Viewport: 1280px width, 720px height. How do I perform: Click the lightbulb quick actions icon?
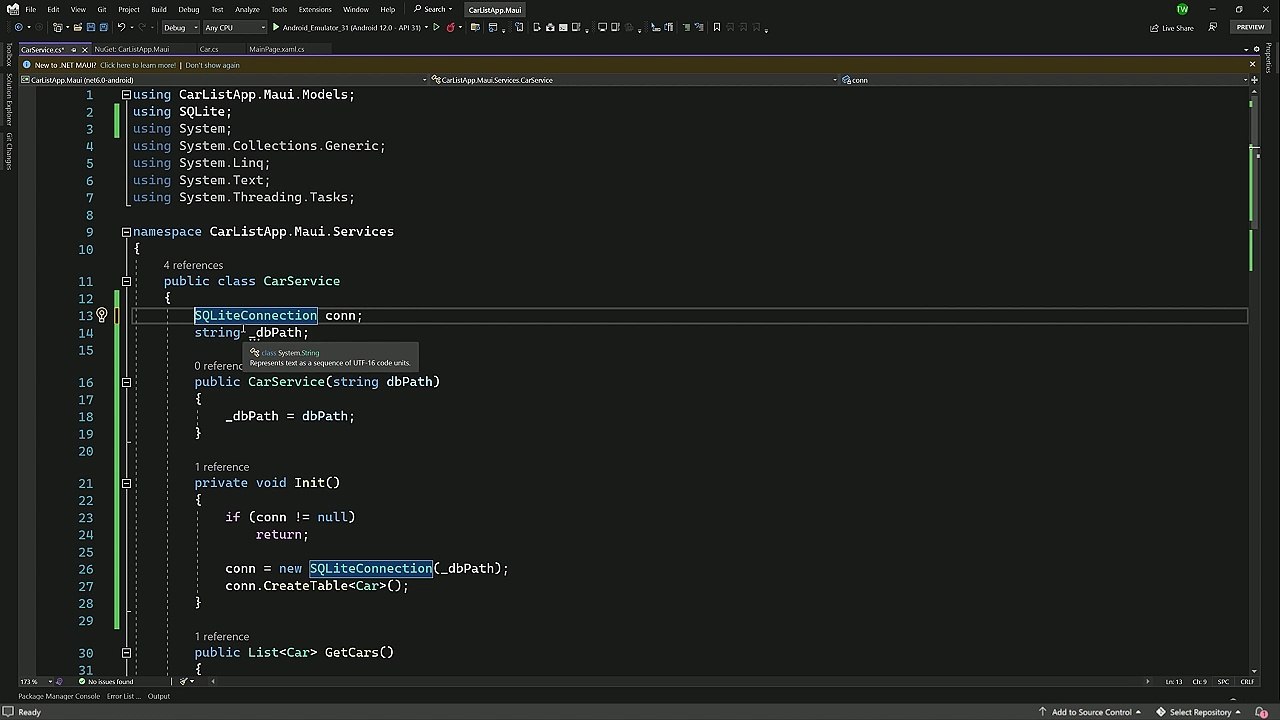point(101,315)
